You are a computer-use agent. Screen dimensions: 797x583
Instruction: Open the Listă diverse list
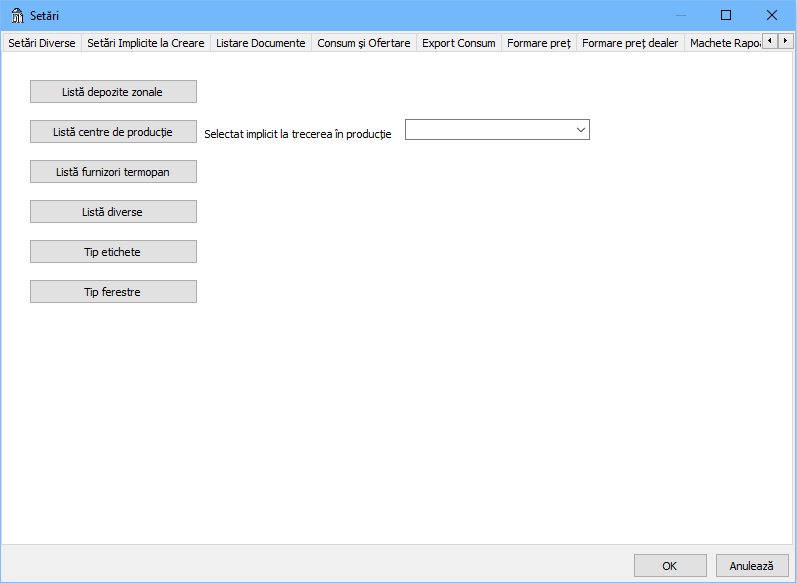113,212
